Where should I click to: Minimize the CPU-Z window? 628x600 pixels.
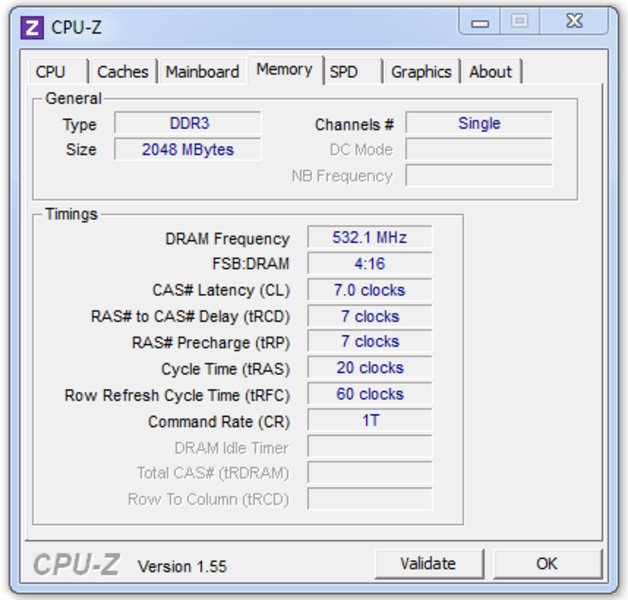(x=480, y=22)
